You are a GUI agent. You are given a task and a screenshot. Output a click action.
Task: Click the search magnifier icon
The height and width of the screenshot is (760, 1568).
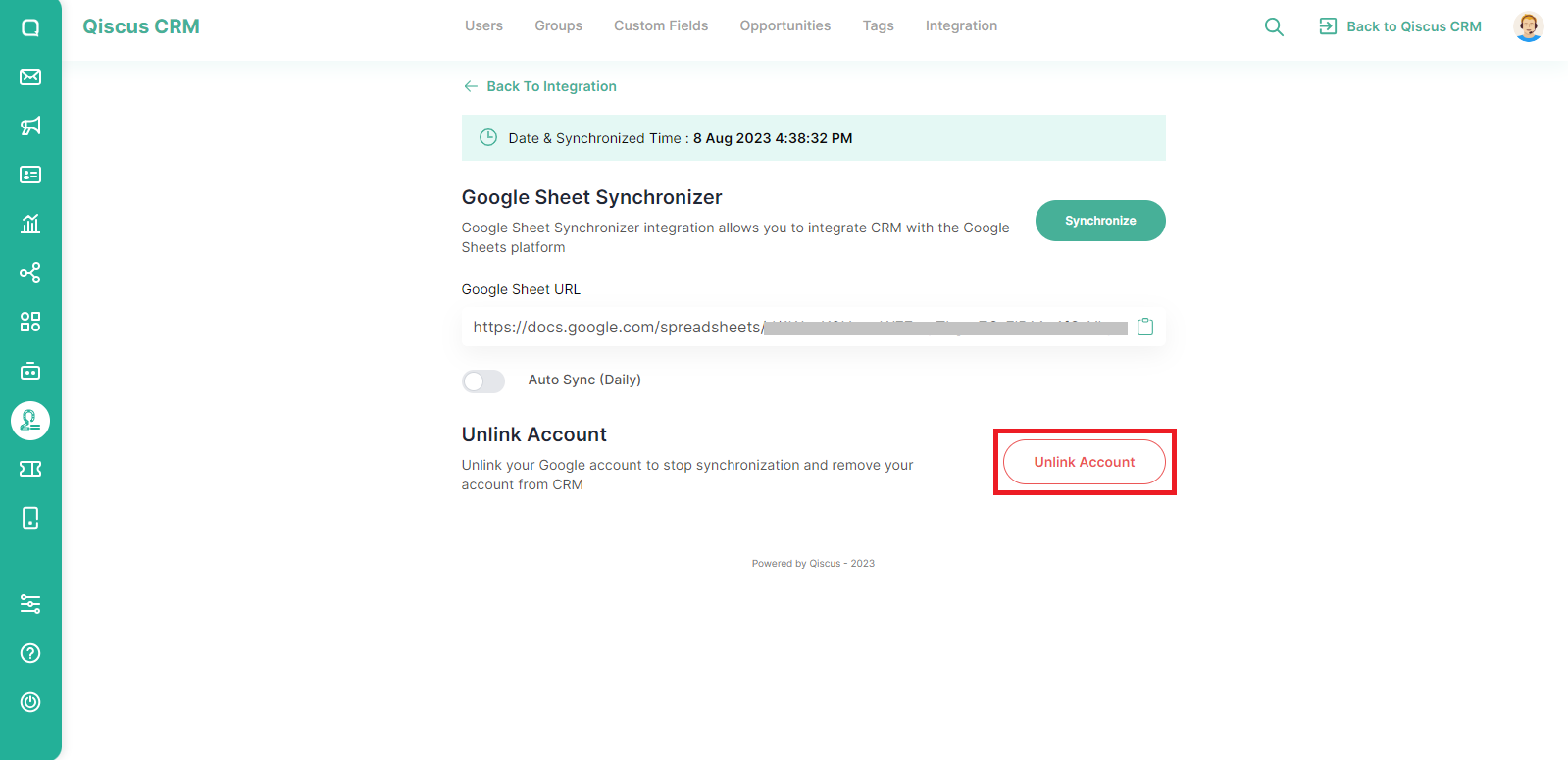pyautogui.click(x=1274, y=26)
